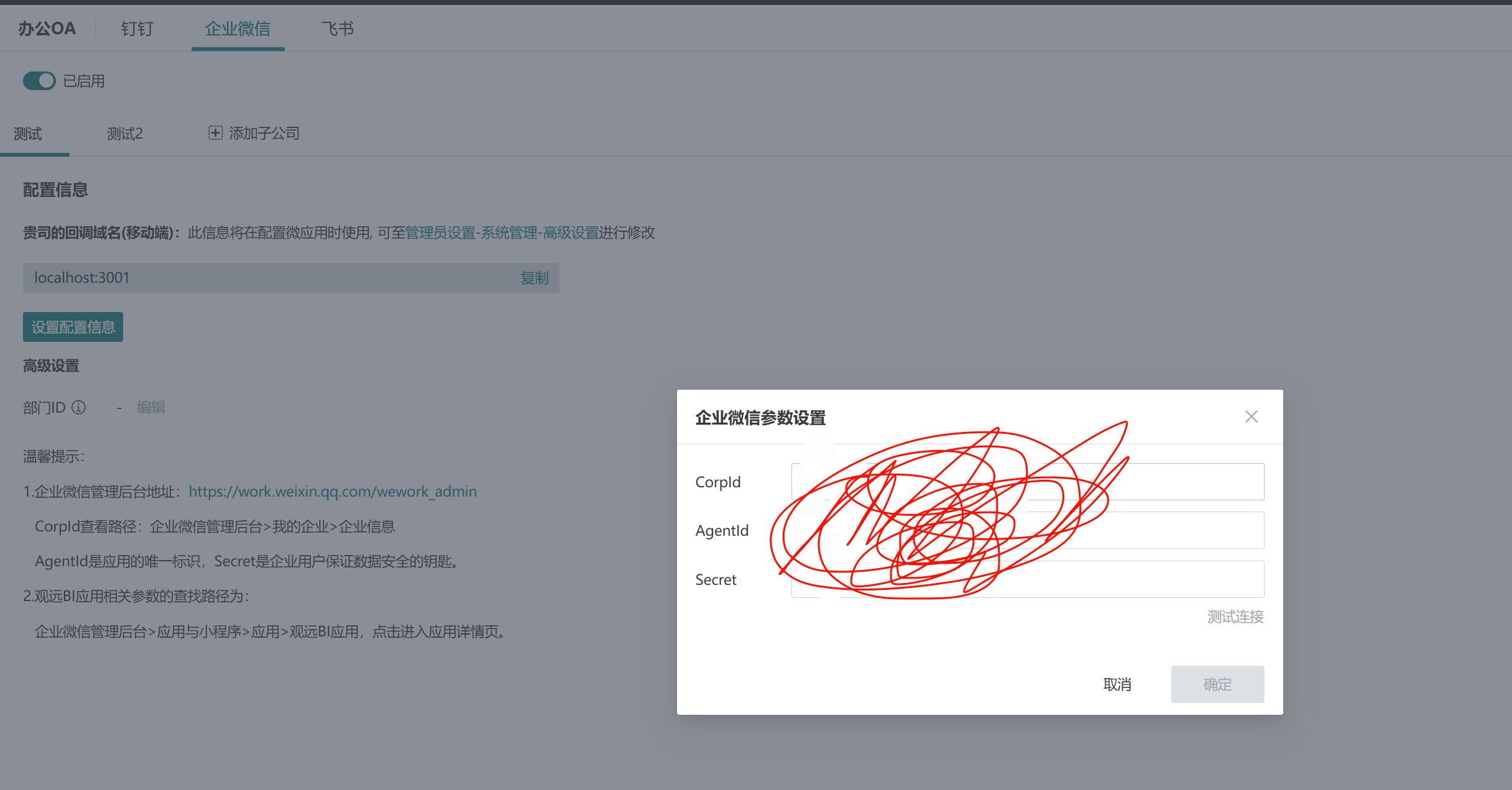Disable the 已启用 toggle switch

(39, 81)
